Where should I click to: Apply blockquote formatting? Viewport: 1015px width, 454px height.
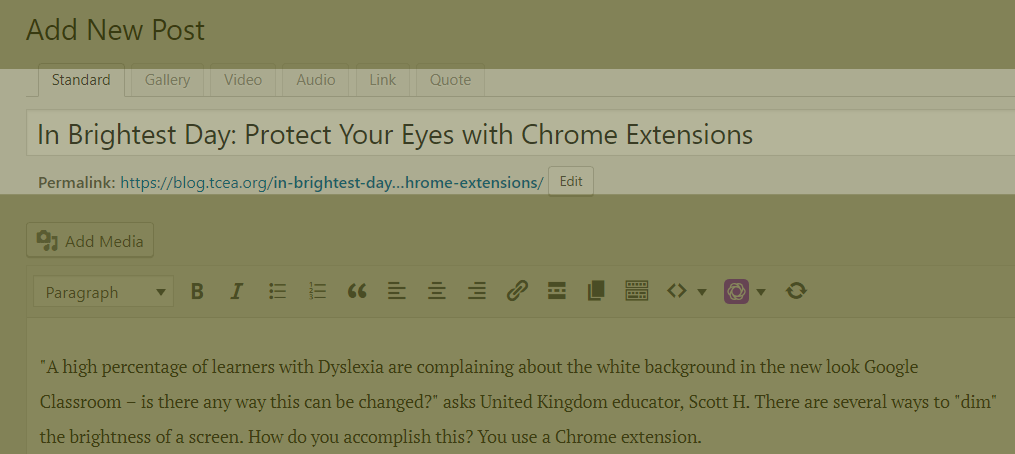[357, 291]
